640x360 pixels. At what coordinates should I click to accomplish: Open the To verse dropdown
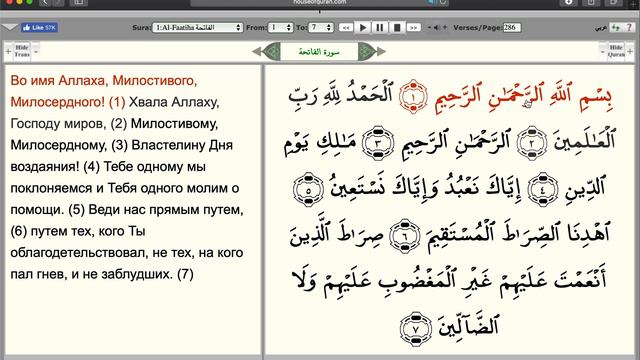[x=321, y=27]
